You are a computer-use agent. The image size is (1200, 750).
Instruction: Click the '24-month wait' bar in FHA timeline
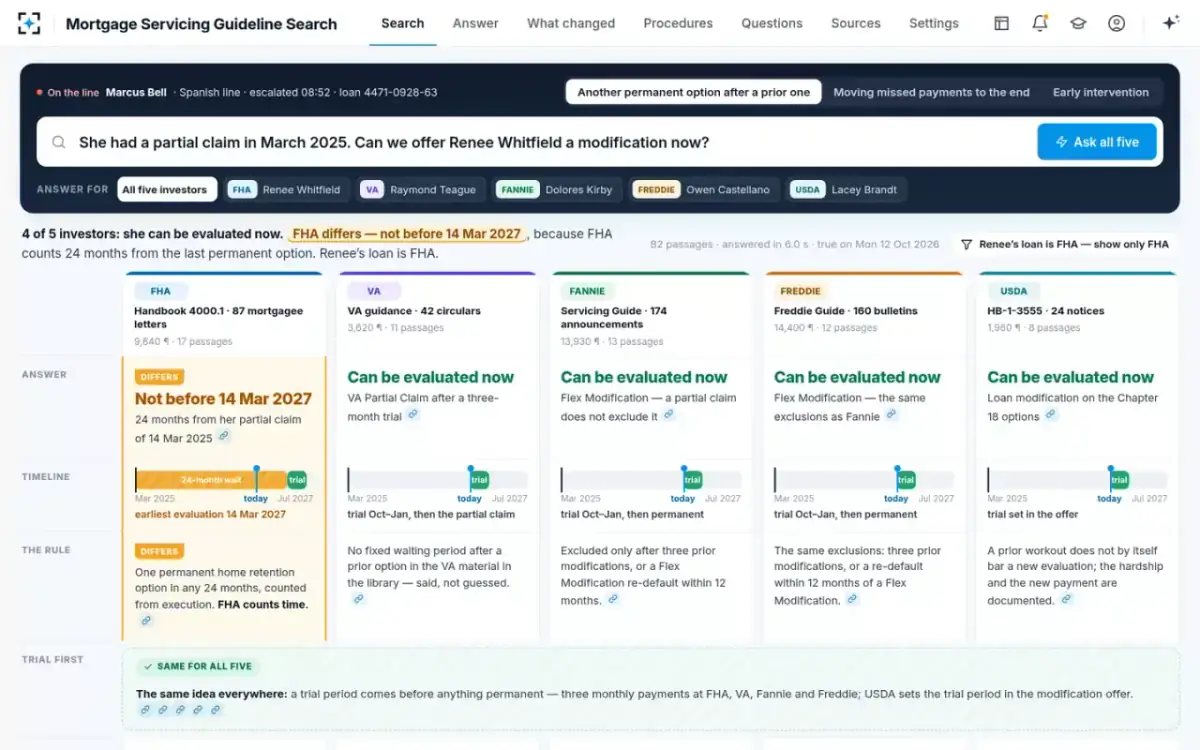211,480
